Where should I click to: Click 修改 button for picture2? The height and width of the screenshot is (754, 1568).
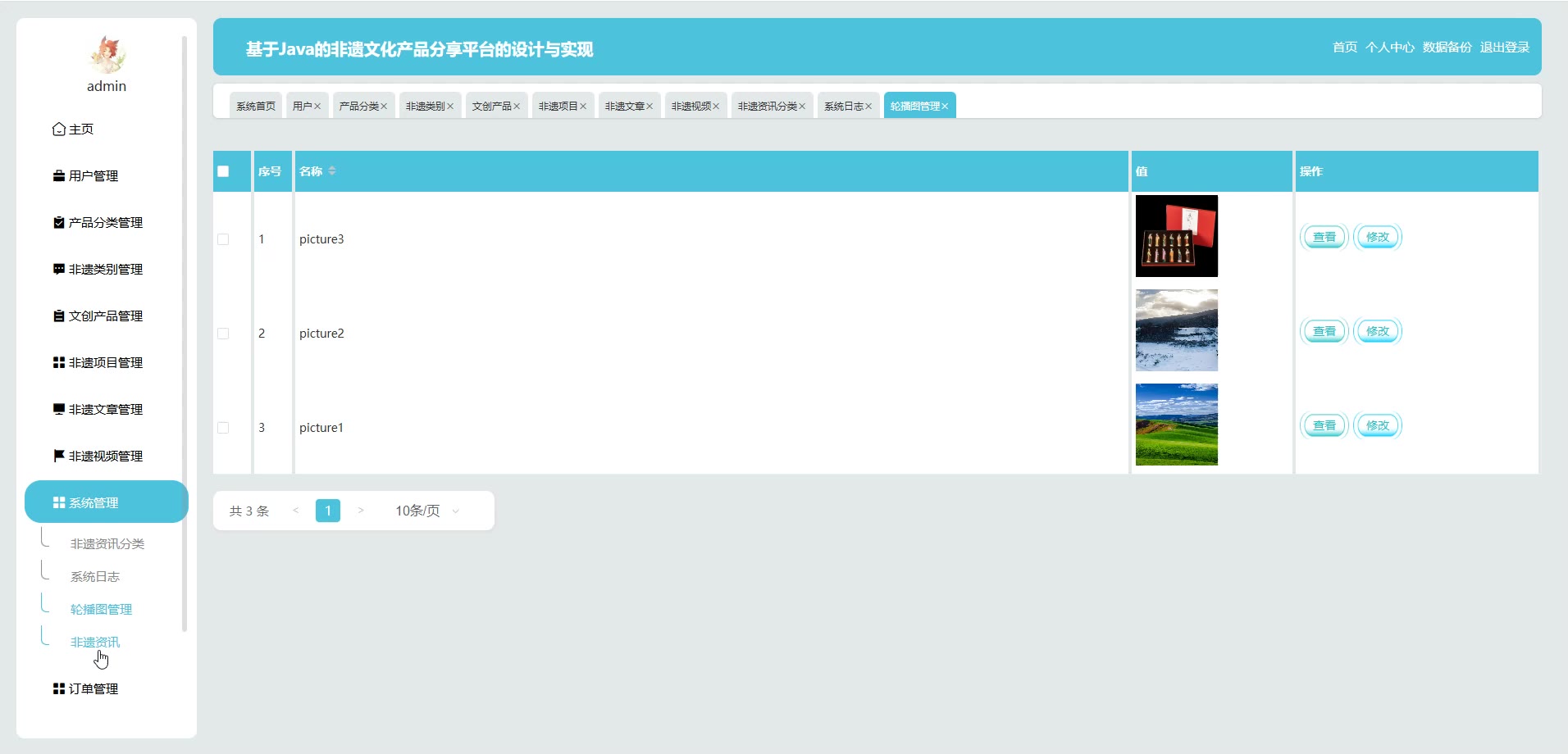(x=1378, y=331)
